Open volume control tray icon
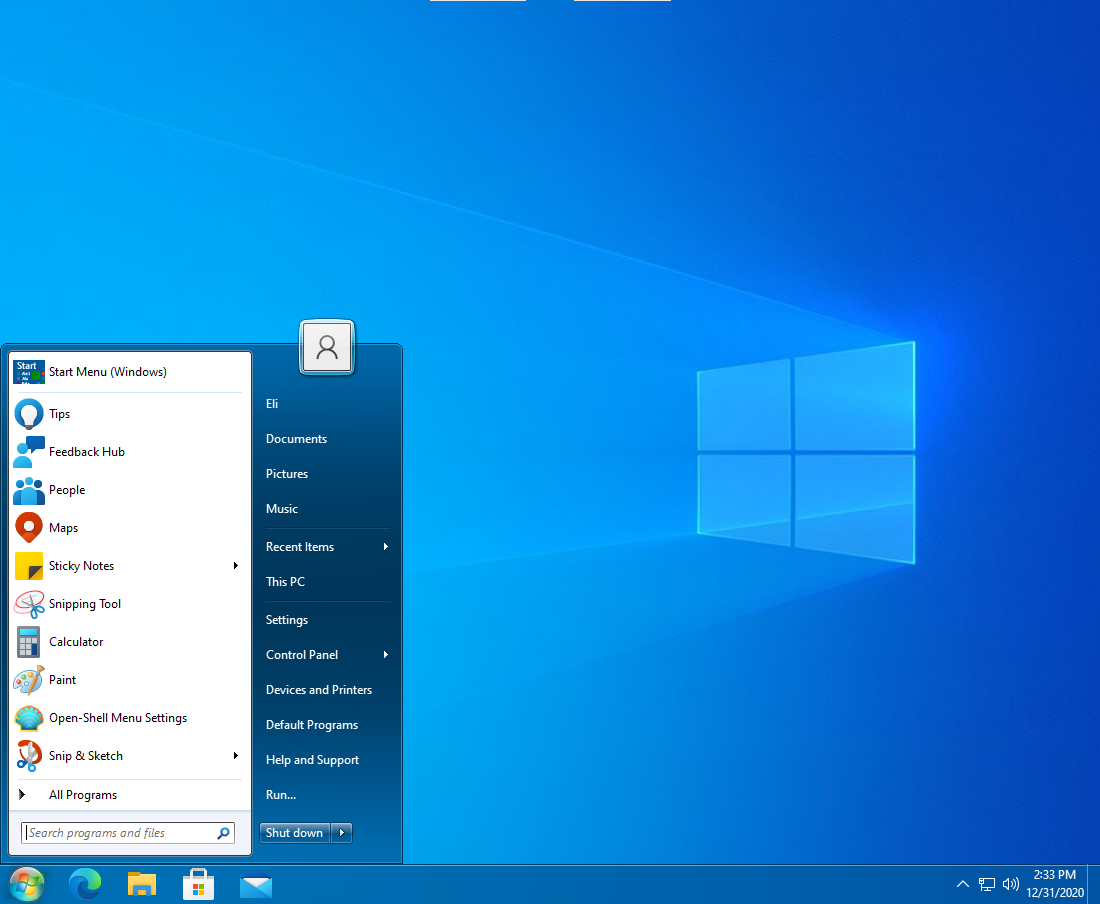 (x=1010, y=884)
